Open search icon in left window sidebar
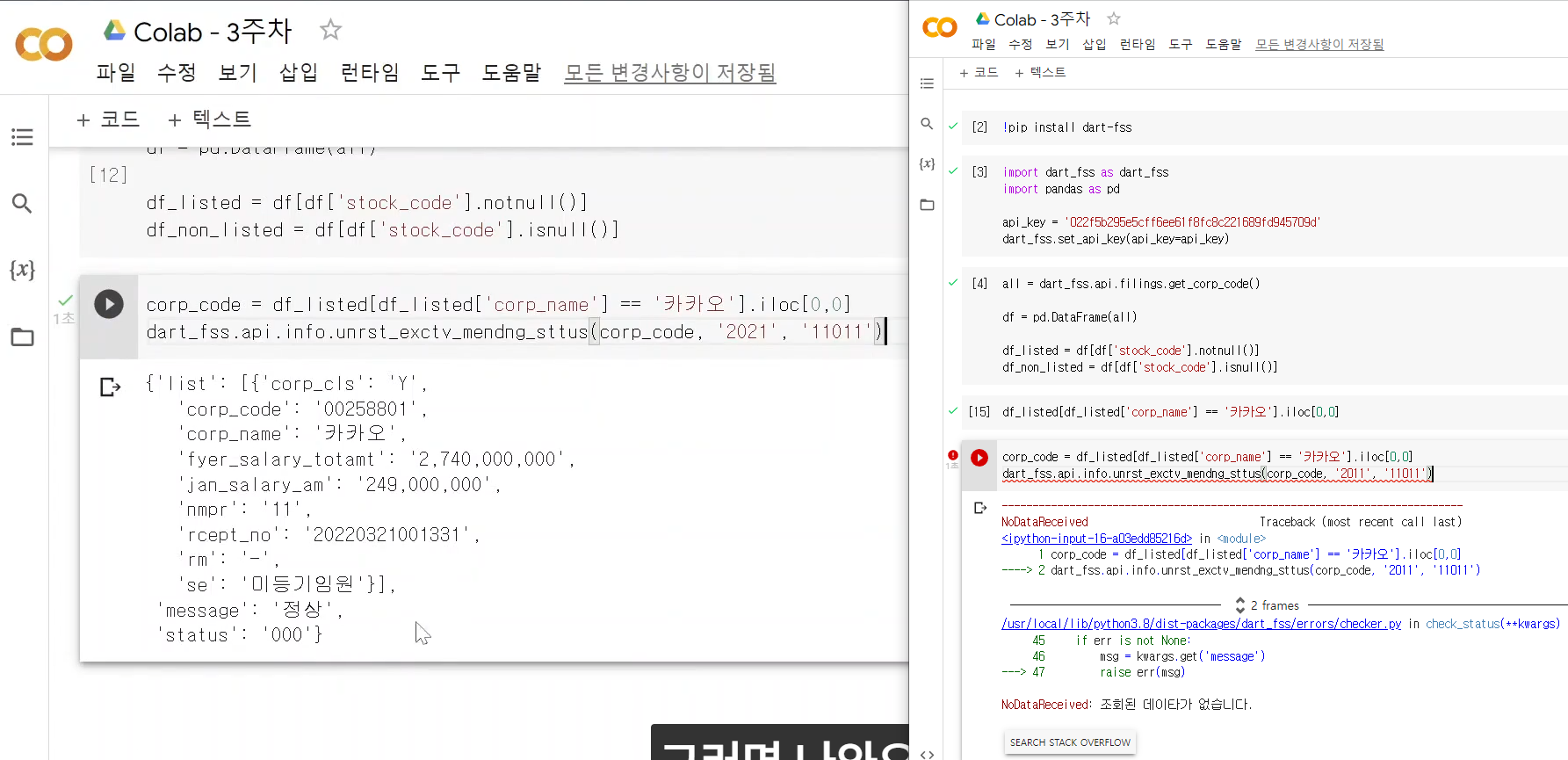Viewport: 1568px width, 760px height. tap(22, 204)
